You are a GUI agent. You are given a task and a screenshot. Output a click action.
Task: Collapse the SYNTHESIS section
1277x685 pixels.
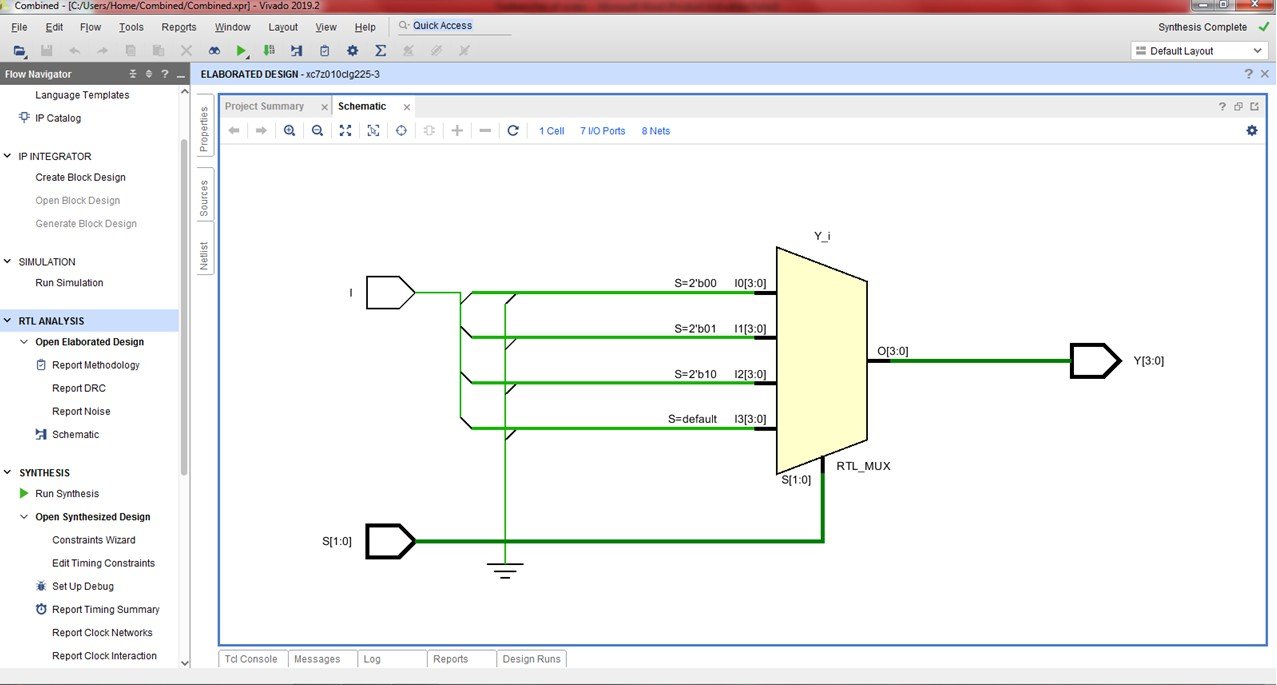pyautogui.click(x=8, y=473)
